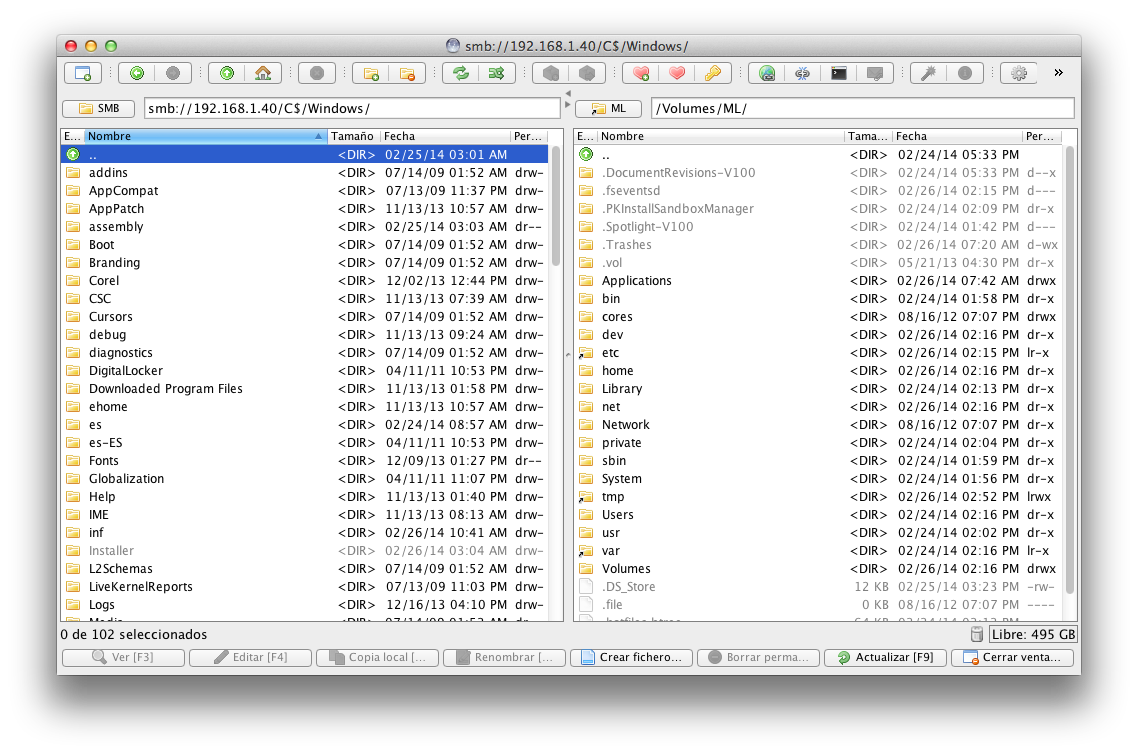
Task: Click the grey stop button in toolbar
Action: coord(317,73)
